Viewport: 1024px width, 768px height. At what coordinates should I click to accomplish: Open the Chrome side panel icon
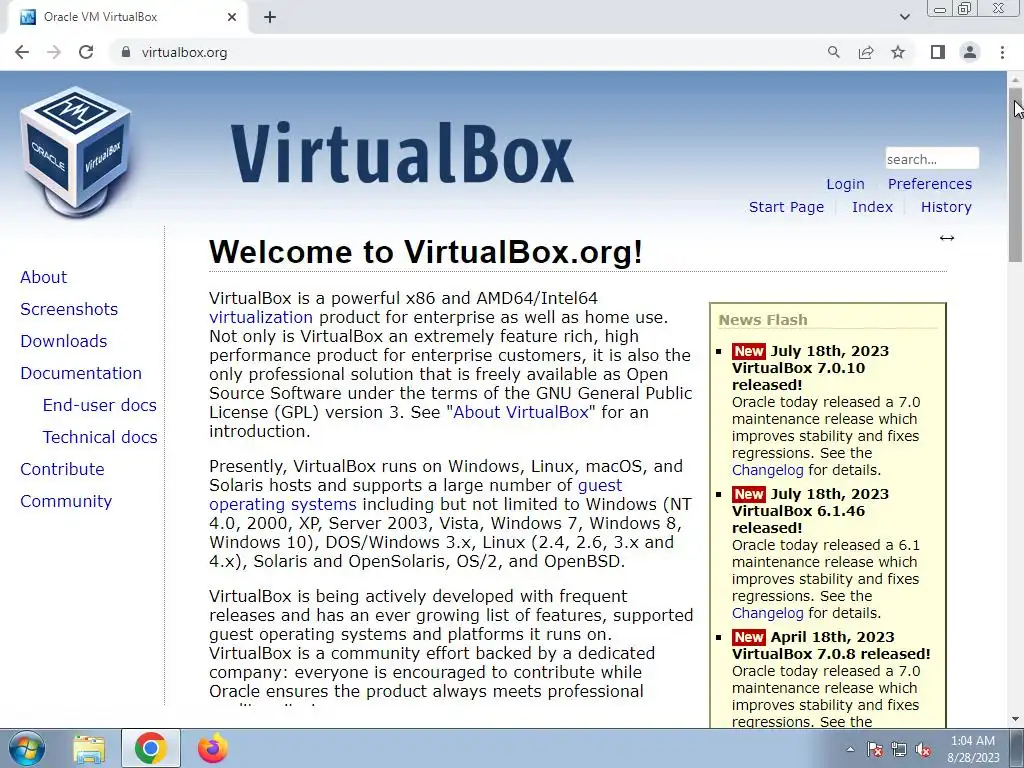tap(938, 52)
